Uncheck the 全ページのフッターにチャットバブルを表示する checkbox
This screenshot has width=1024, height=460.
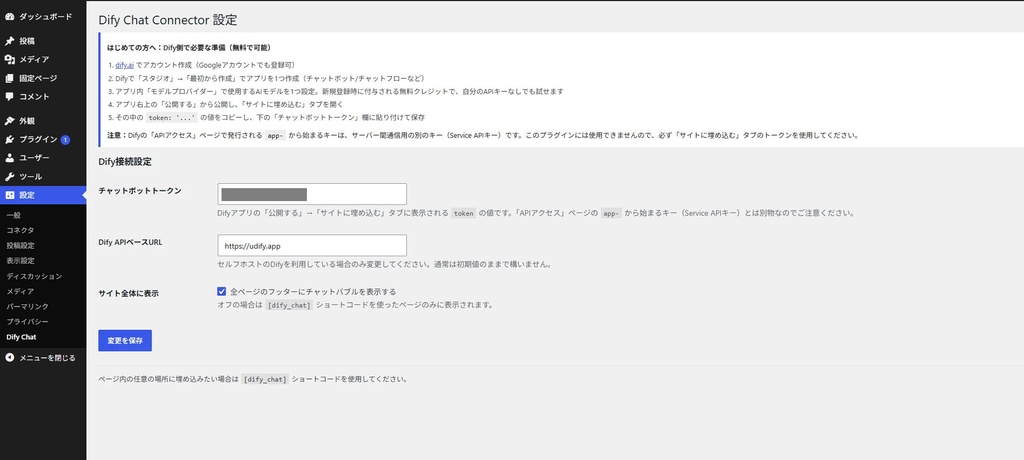222,291
